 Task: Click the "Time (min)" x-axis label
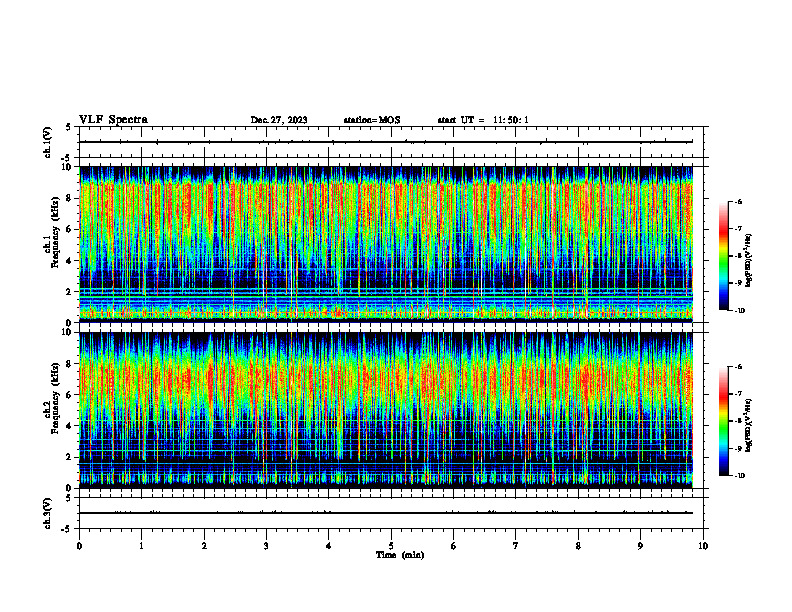(x=400, y=555)
